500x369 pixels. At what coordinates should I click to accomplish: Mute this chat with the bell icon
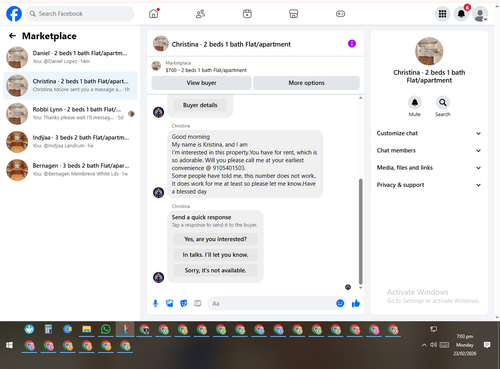[415, 103]
